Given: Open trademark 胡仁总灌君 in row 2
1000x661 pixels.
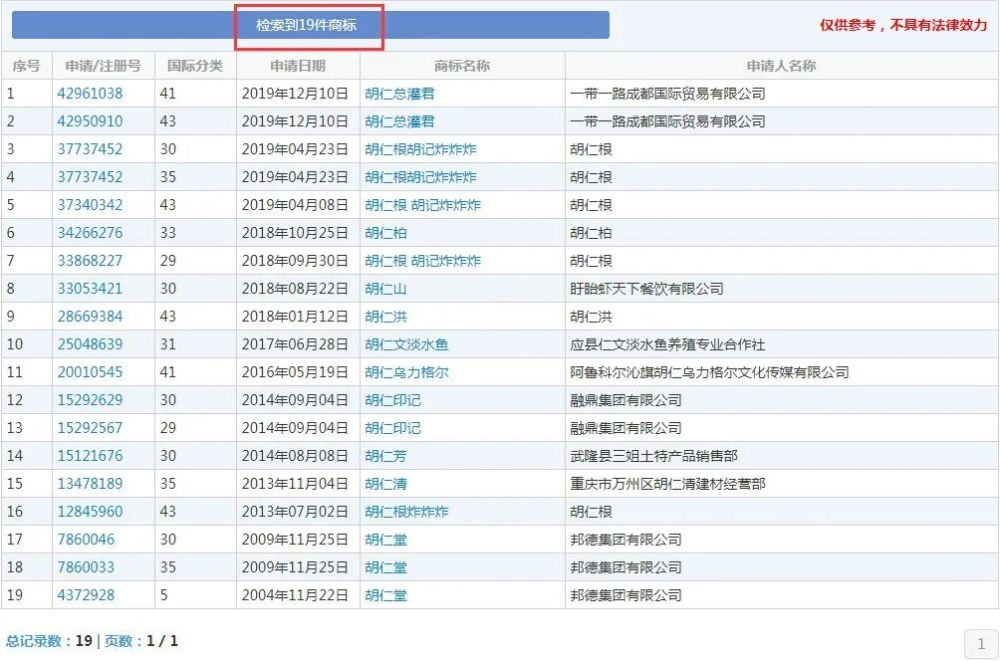Looking at the screenshot, I should [x=400, y=121].
